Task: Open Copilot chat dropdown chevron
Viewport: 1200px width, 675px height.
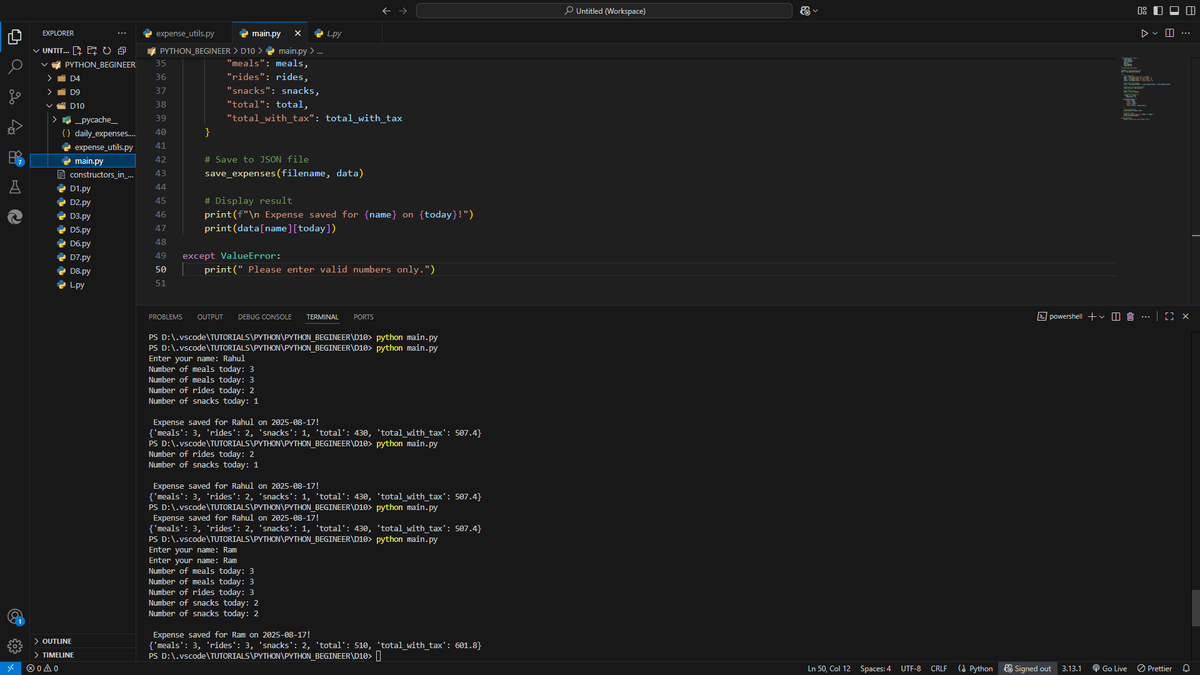Action: [x=816, y=11]
